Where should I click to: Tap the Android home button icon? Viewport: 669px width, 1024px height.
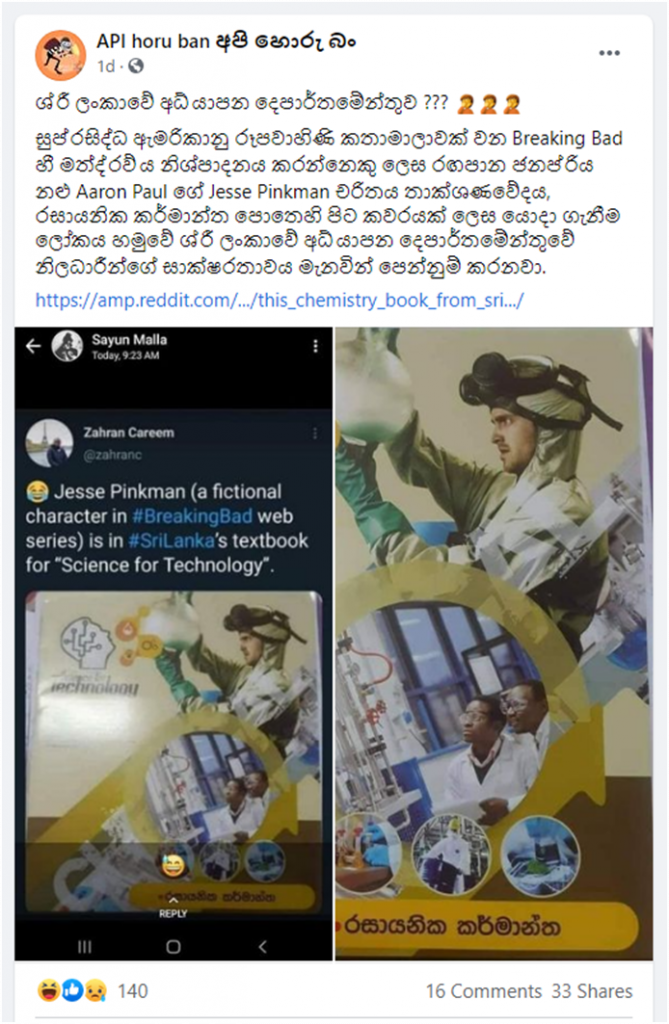173,946
